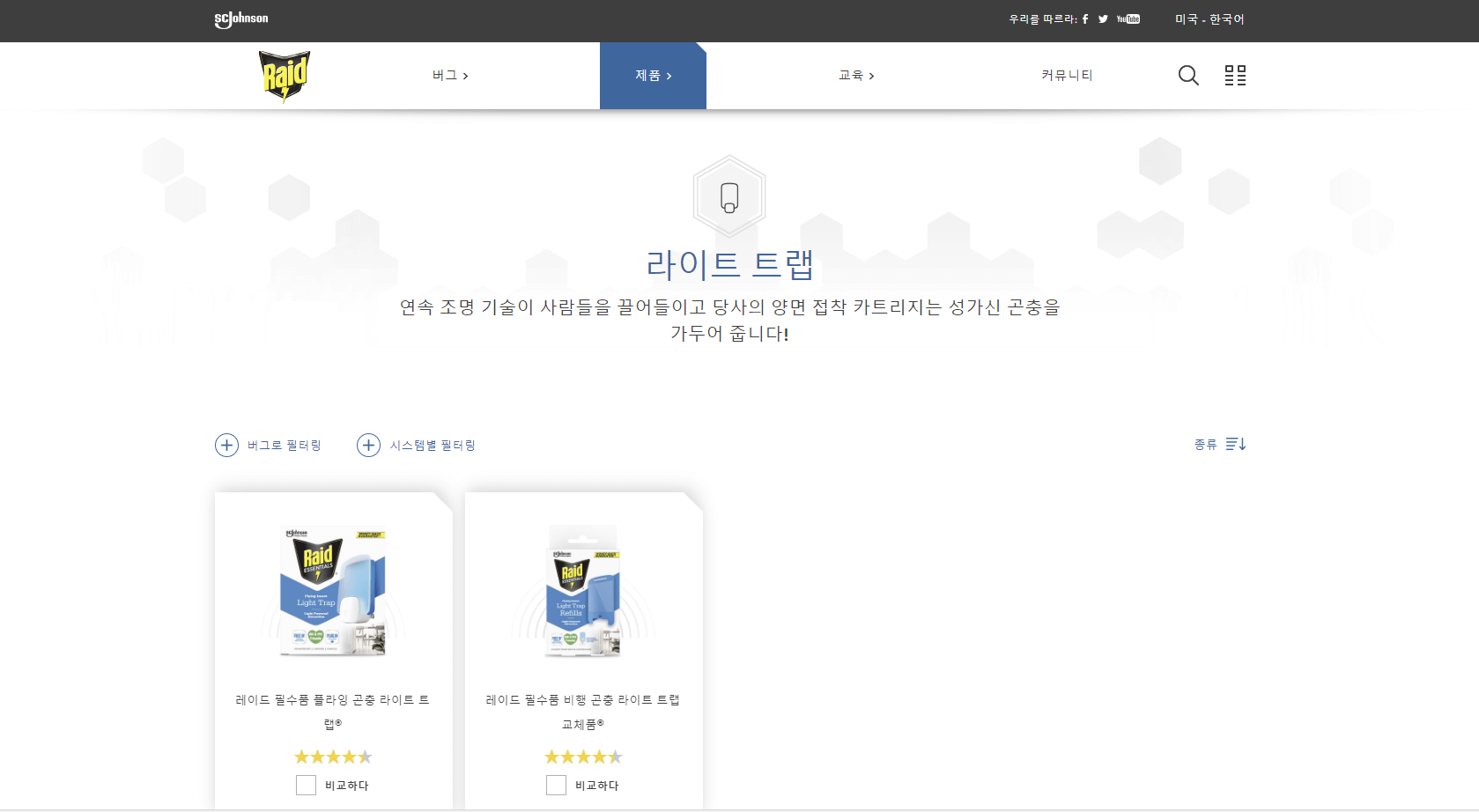The width and height of the screenshot is (1479, 812).
Task: Click the Twitter bird icon
Action: (x=1103, y=18)
